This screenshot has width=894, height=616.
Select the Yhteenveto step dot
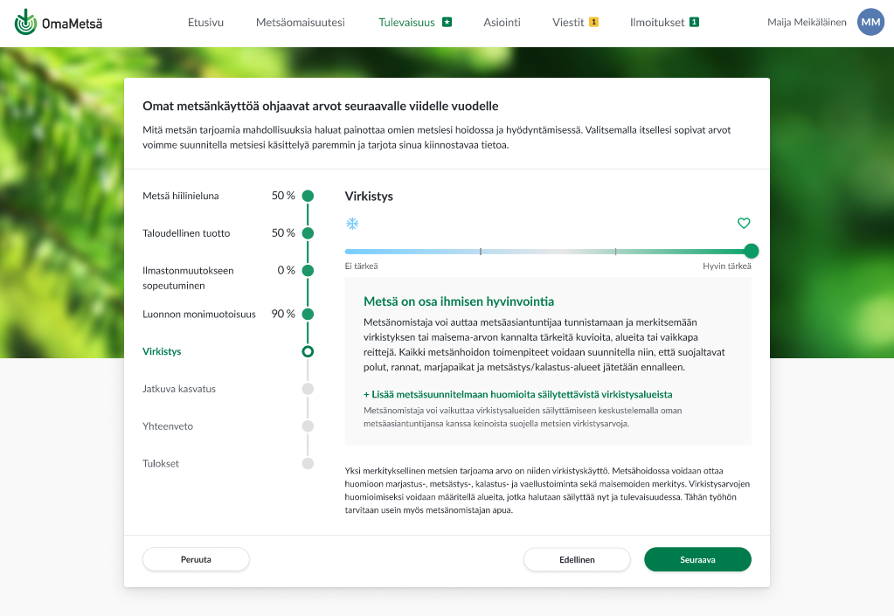pyautogui.click(x=308, y=426)
